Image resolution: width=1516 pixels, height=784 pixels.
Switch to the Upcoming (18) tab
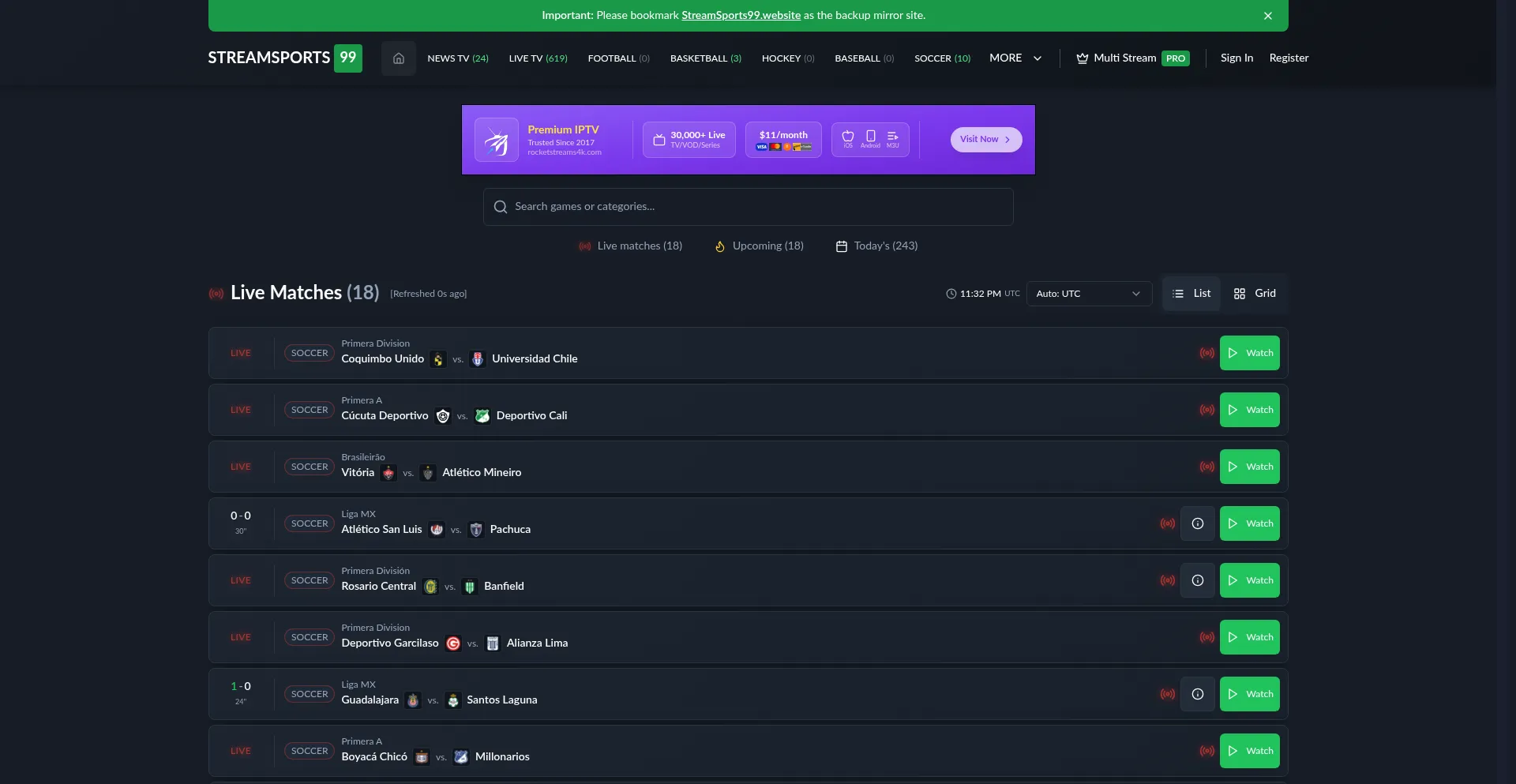tap(759, 246)
